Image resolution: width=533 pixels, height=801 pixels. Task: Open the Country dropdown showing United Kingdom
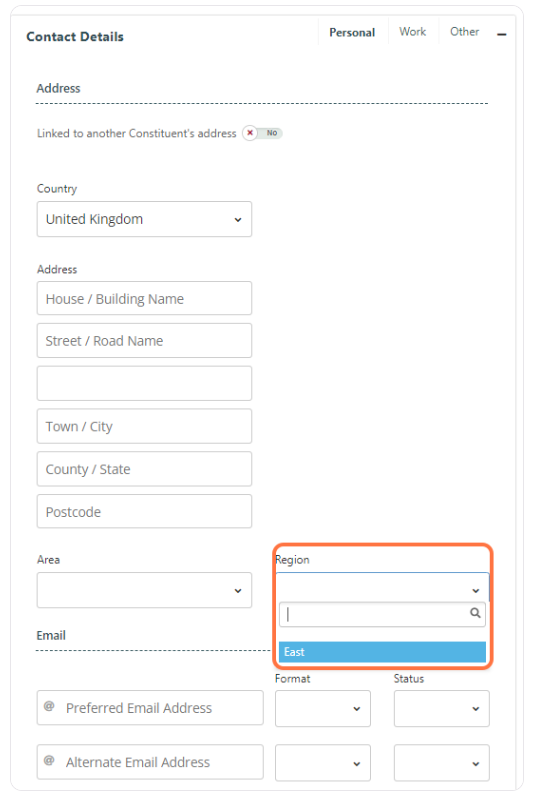[x=144, y=219]
